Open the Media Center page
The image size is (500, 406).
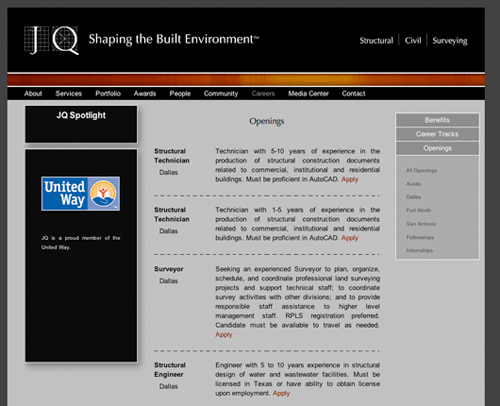pyautogui.click(x=308, y=94)
